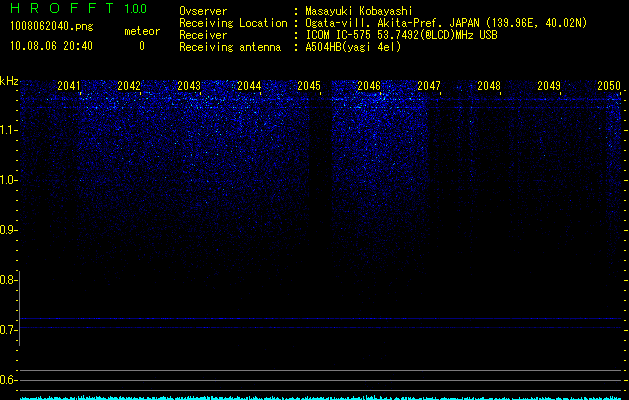Click the 0.9 kHz frequency axis label
Screen dimensions: 629x400
click(x=8, y=230)
